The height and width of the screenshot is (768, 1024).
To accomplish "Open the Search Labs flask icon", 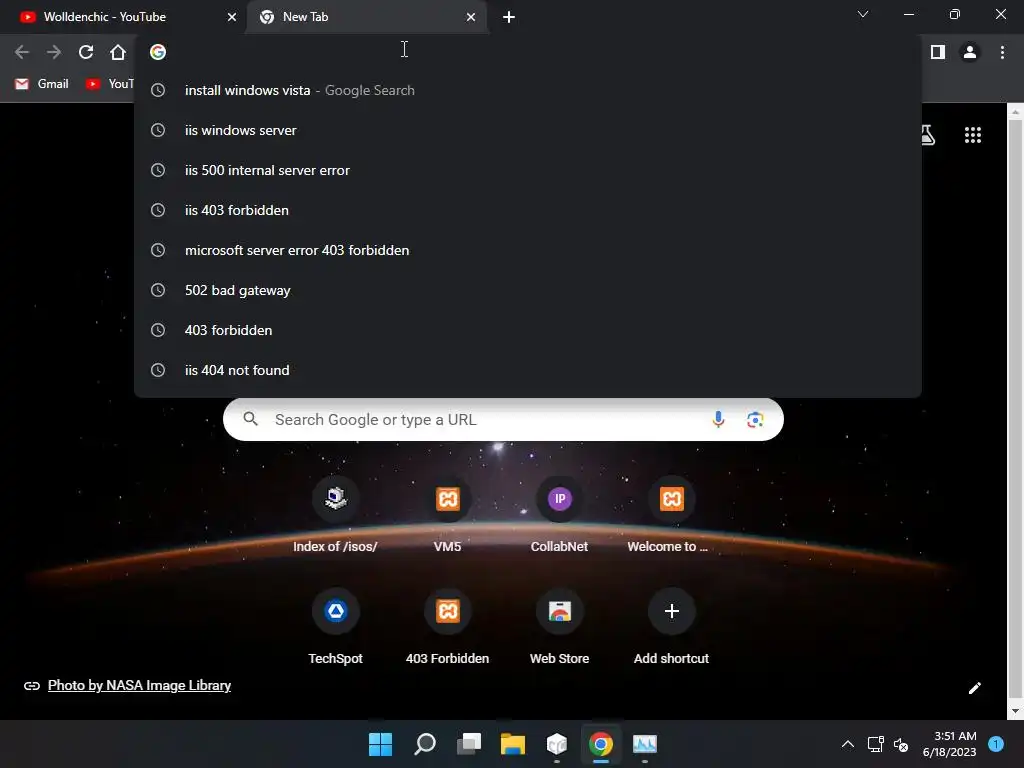I will 927,135.
